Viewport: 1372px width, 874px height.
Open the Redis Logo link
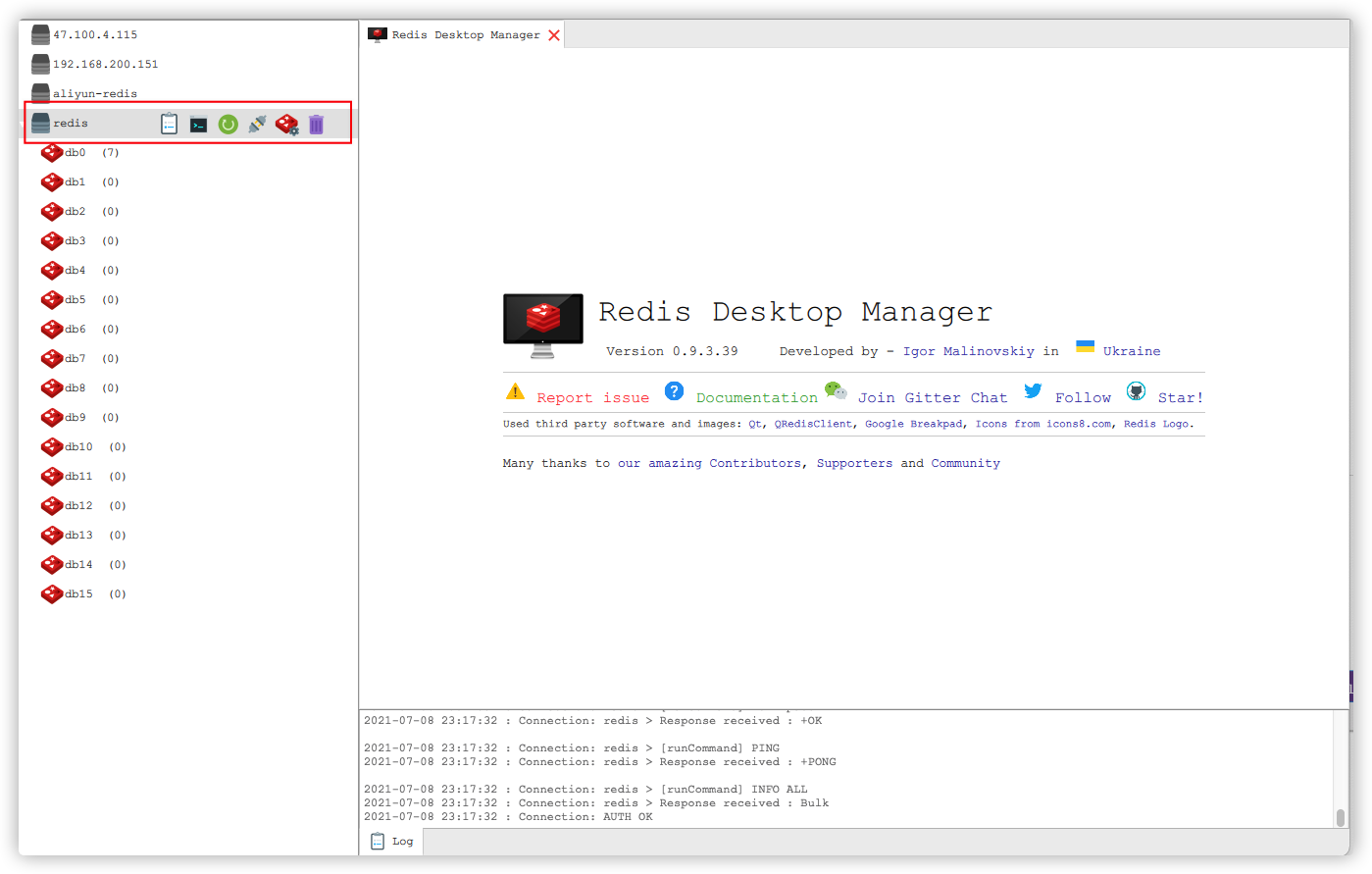click(1156, 425)
